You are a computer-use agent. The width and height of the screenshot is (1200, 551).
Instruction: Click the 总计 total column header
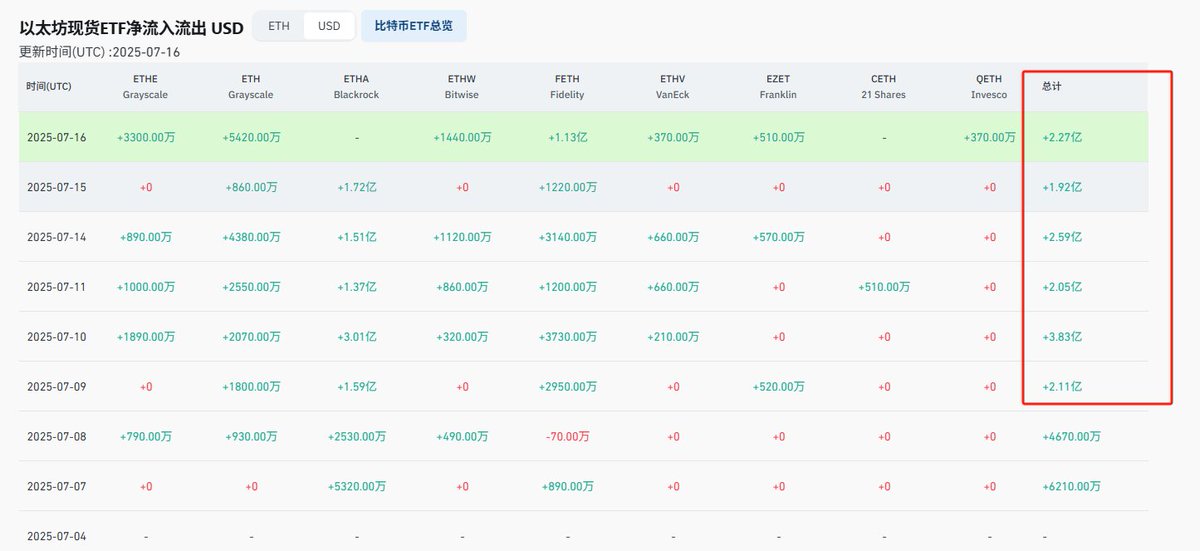coord(1051,87)
